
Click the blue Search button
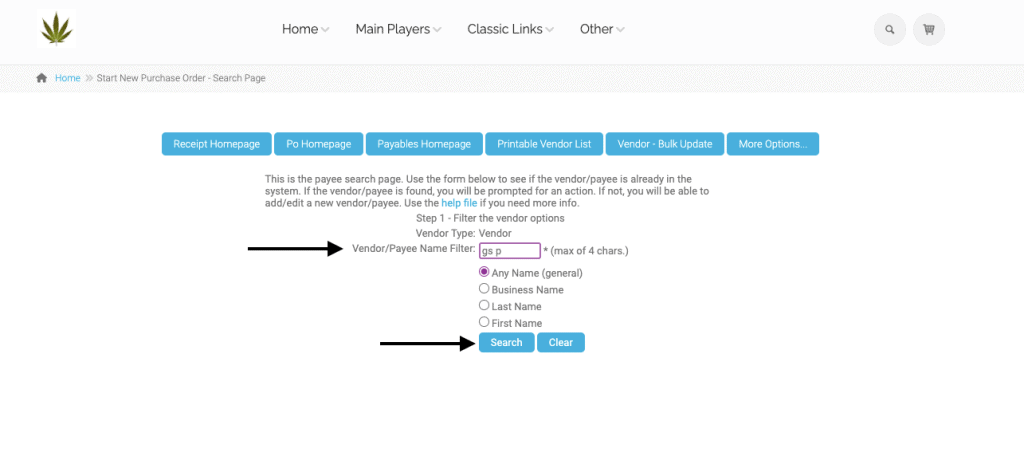506,343
